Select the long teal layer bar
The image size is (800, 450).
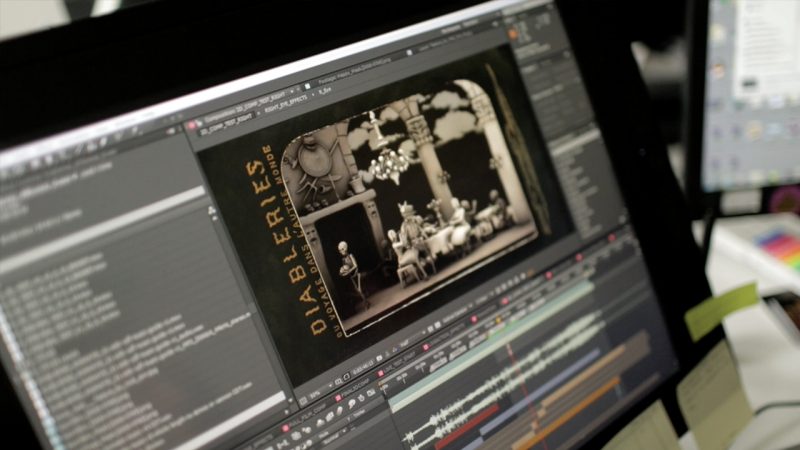490,345
